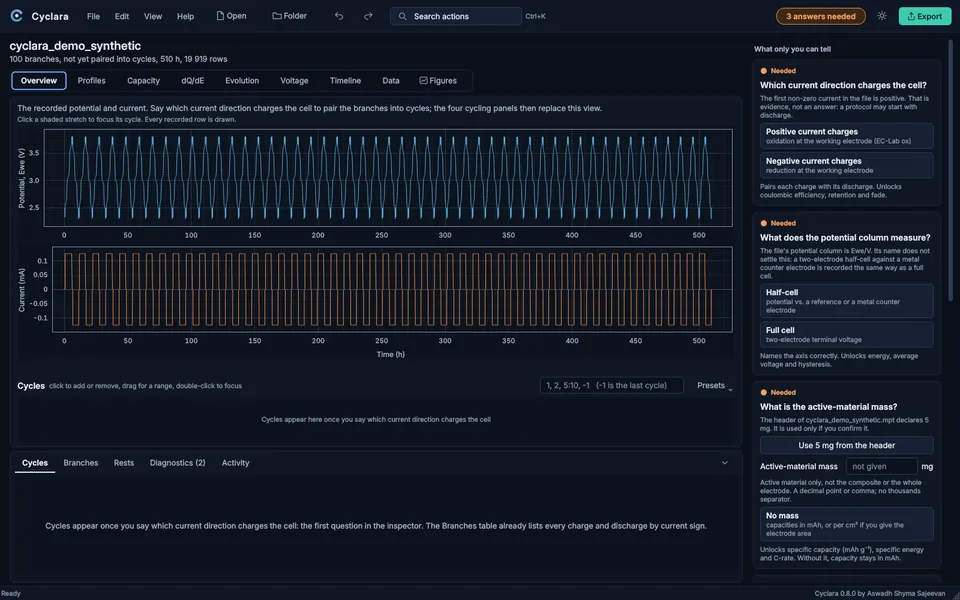Switch to the Timeline tab

[345, 80]
